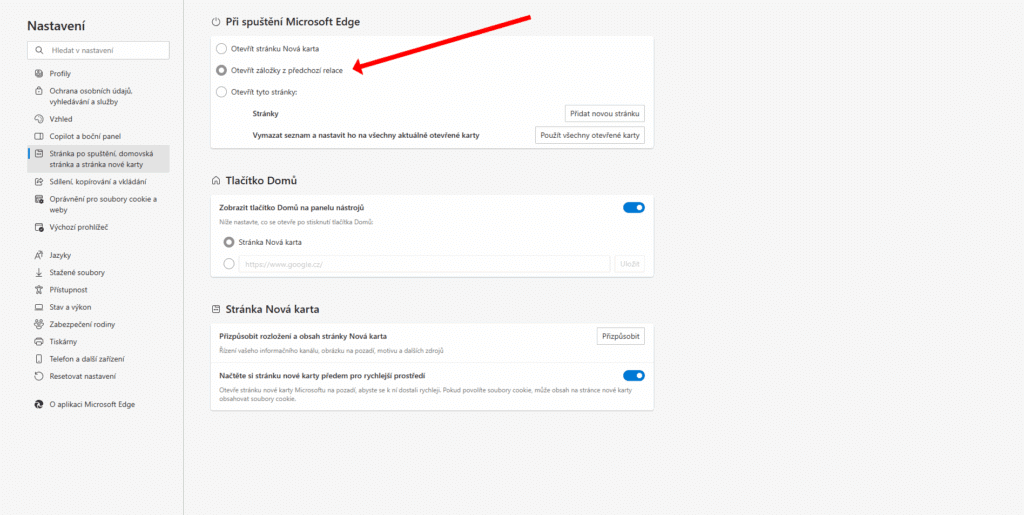The width and height of the screenshot is (1024, 515).
Task: Click the Stažené soubory download icon
Action: coord(37,273)
